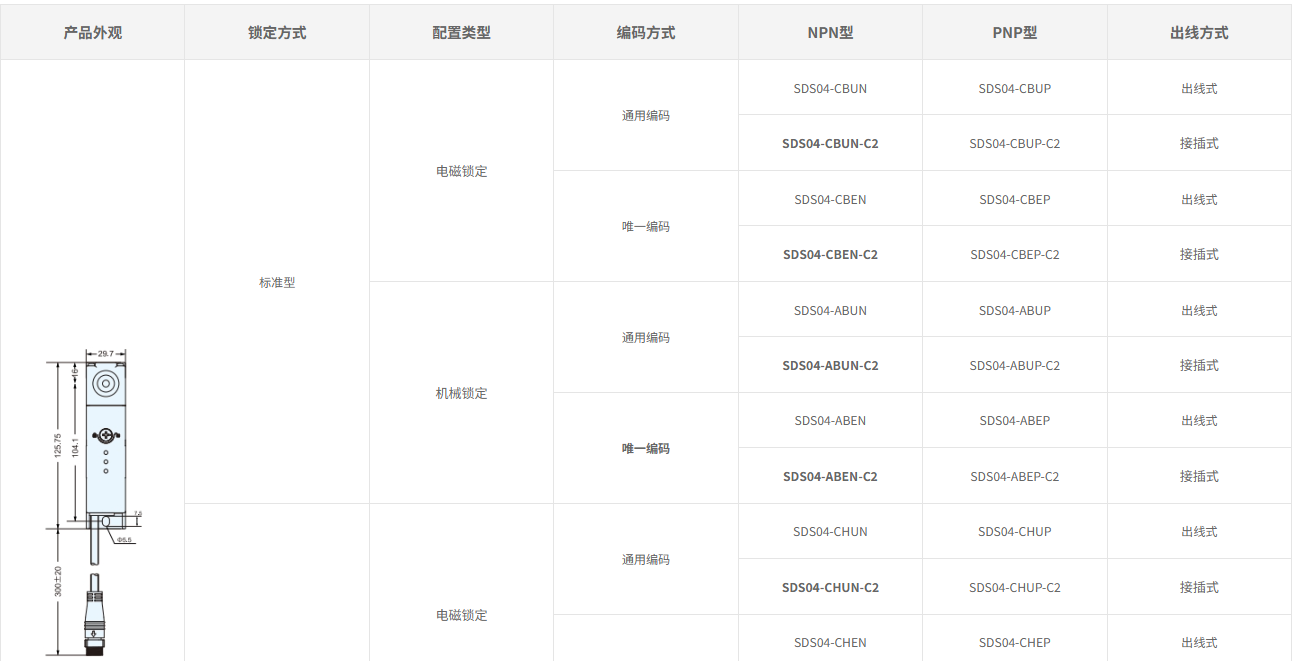Viewport: 1292px width, 661px height.
Task: Click the PNP型 column header
Action: click(x=1014, y=33)
